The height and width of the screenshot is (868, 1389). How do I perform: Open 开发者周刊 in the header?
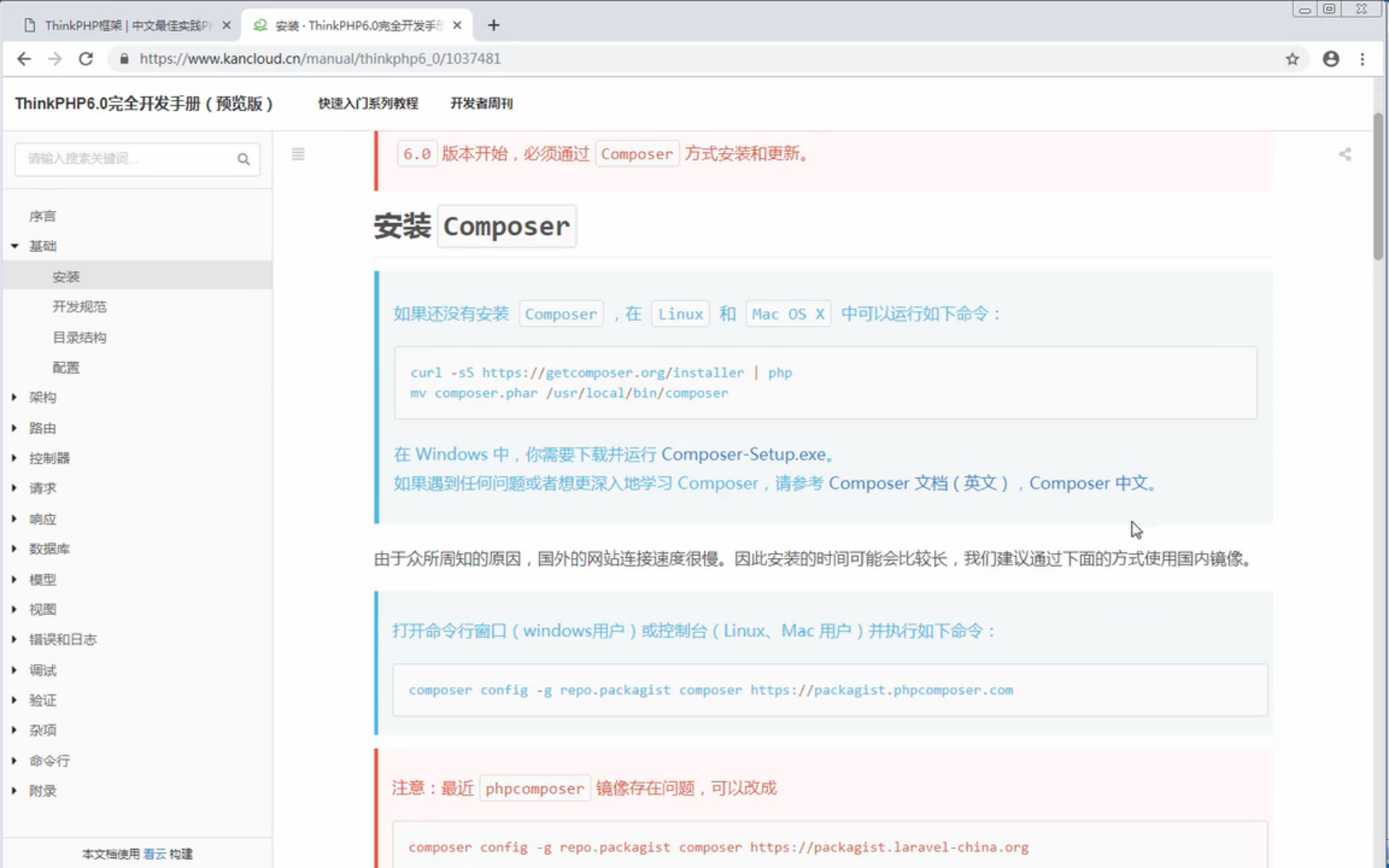(481, 103)
